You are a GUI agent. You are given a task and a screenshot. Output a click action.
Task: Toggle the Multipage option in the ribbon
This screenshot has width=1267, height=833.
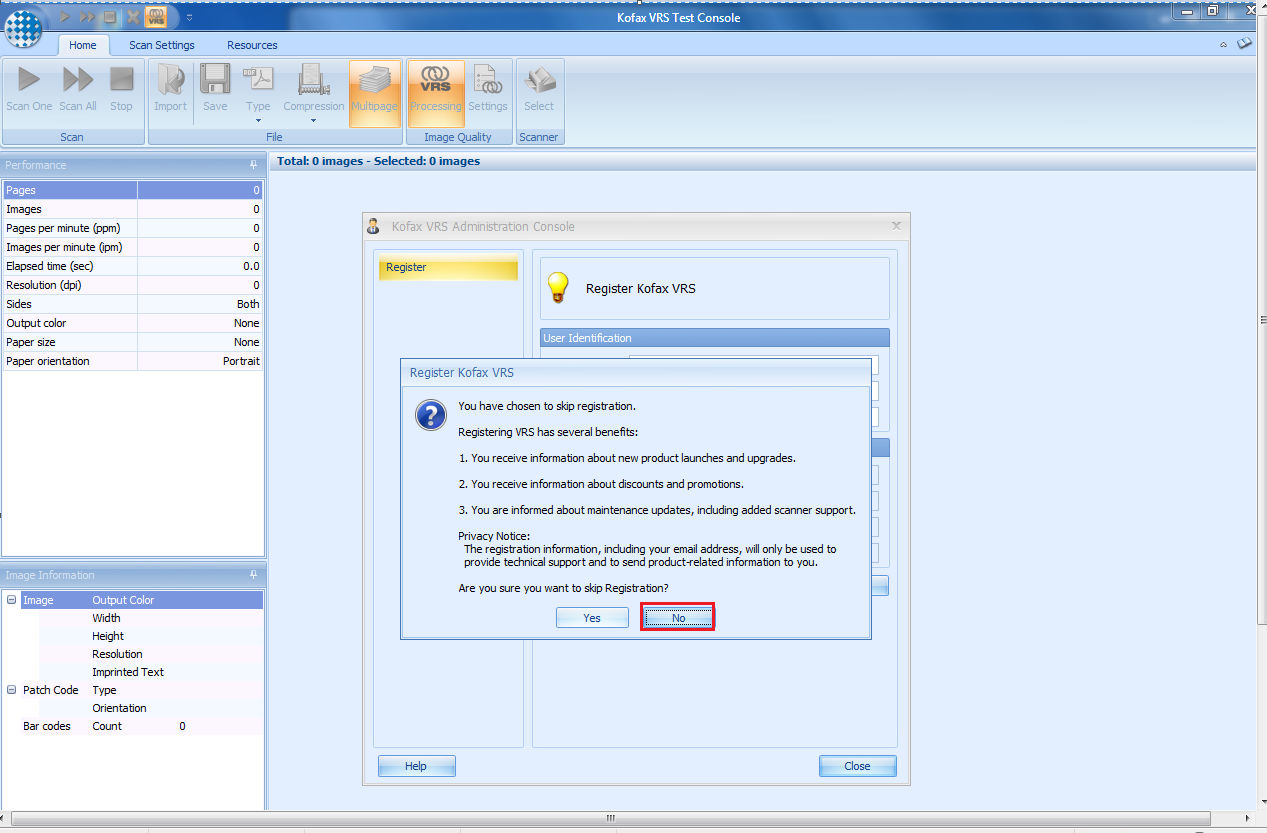point(375,88)
